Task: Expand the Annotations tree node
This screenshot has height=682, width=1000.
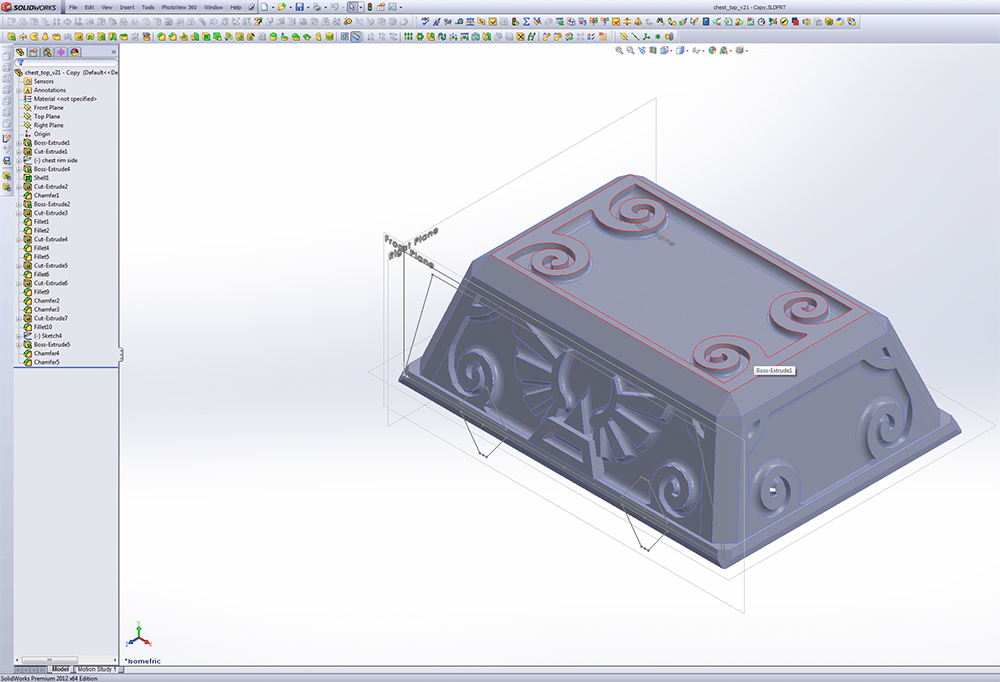Action: tap(18, 91)
